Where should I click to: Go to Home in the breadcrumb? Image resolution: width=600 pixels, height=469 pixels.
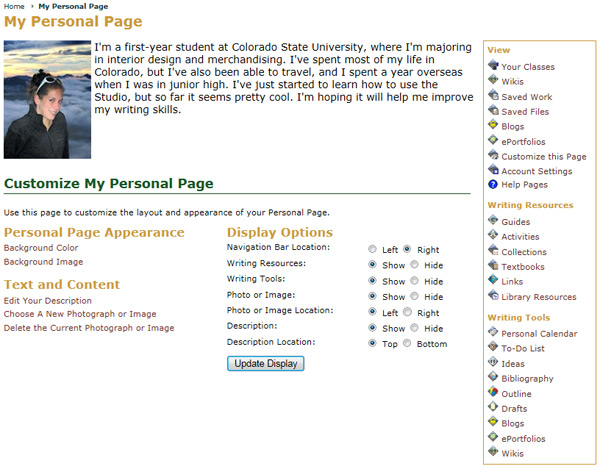14,7
